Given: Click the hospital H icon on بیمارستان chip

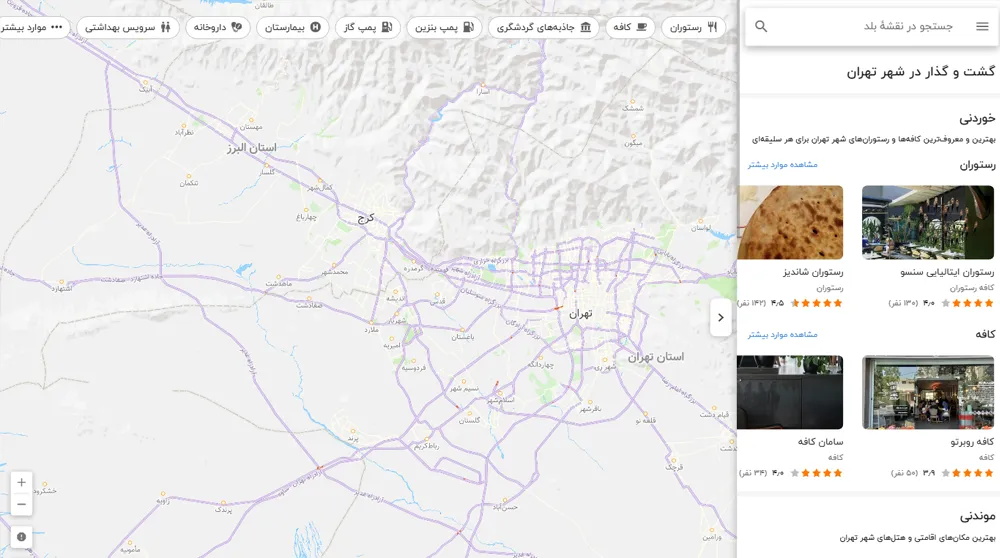Looking at the screenshot, I should (x=315, y=27).
